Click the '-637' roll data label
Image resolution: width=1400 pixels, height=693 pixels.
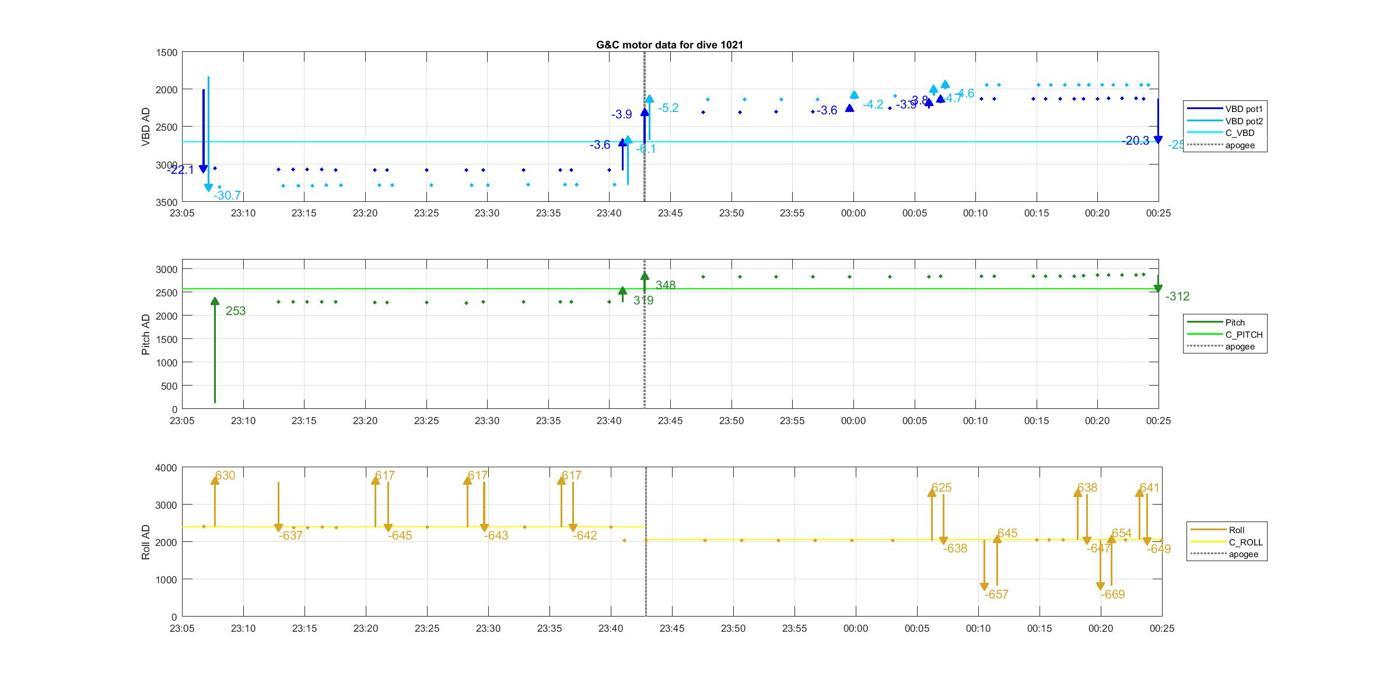tap(290, 536)
